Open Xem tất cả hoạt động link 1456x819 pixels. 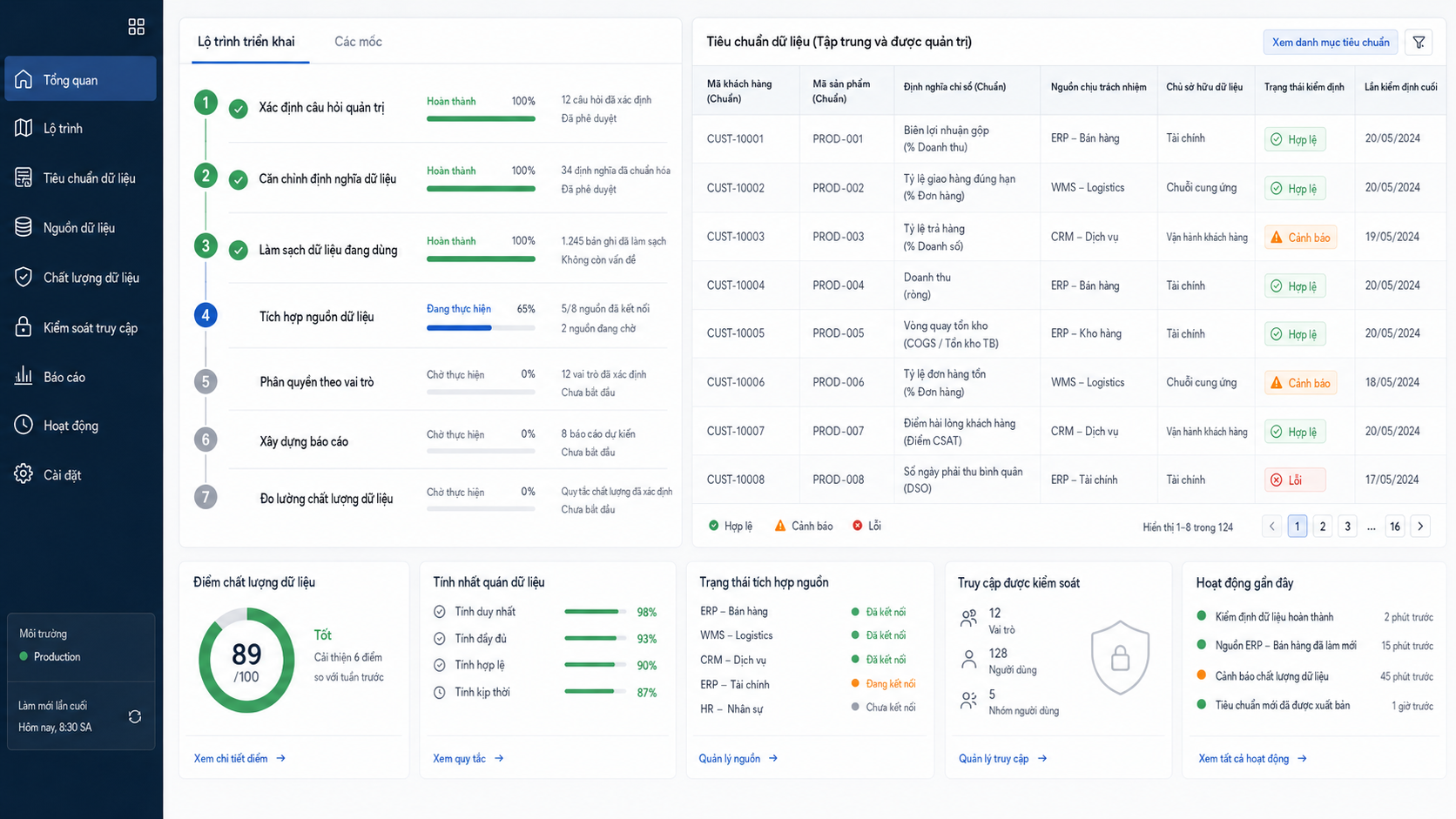click(1252, 758)
